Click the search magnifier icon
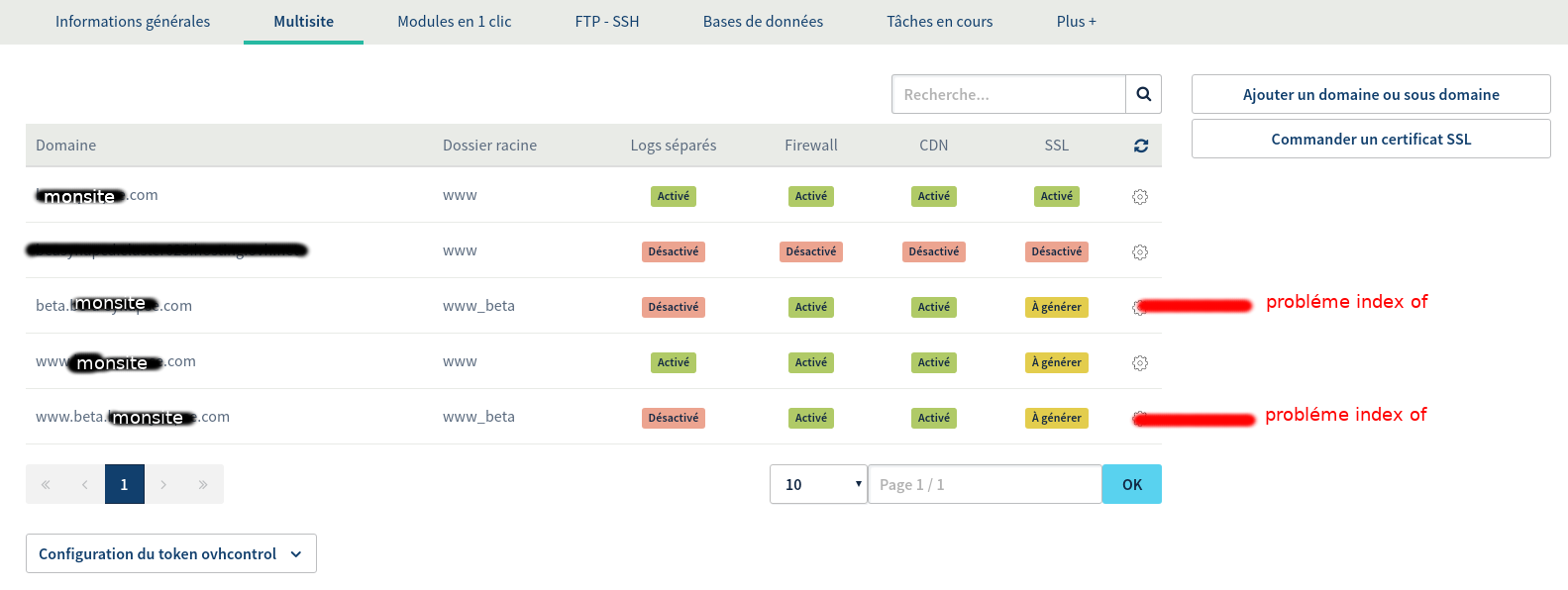This screenshot has width=1568, height=590. click(x=1143, y=94)
